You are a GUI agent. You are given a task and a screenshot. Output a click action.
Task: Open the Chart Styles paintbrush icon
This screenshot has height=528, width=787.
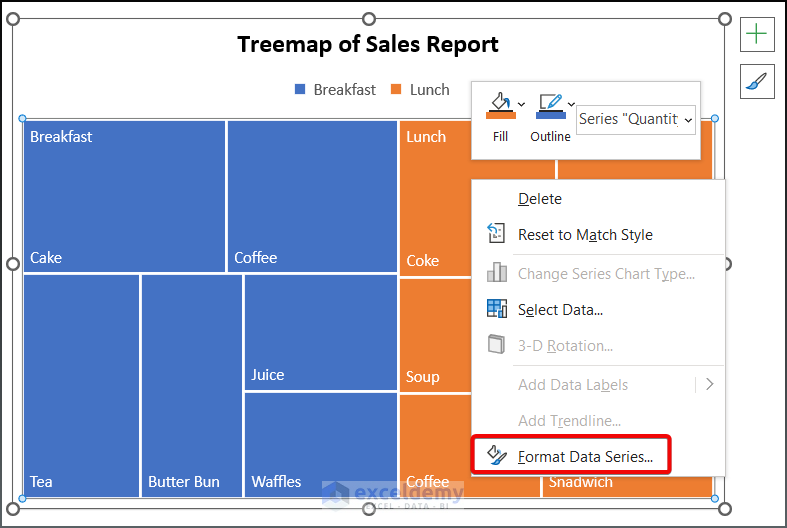(757, 81)
